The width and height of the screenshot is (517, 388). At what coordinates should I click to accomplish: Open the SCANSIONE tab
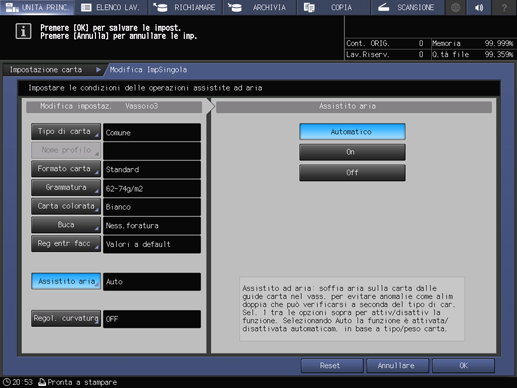point(408,7)
